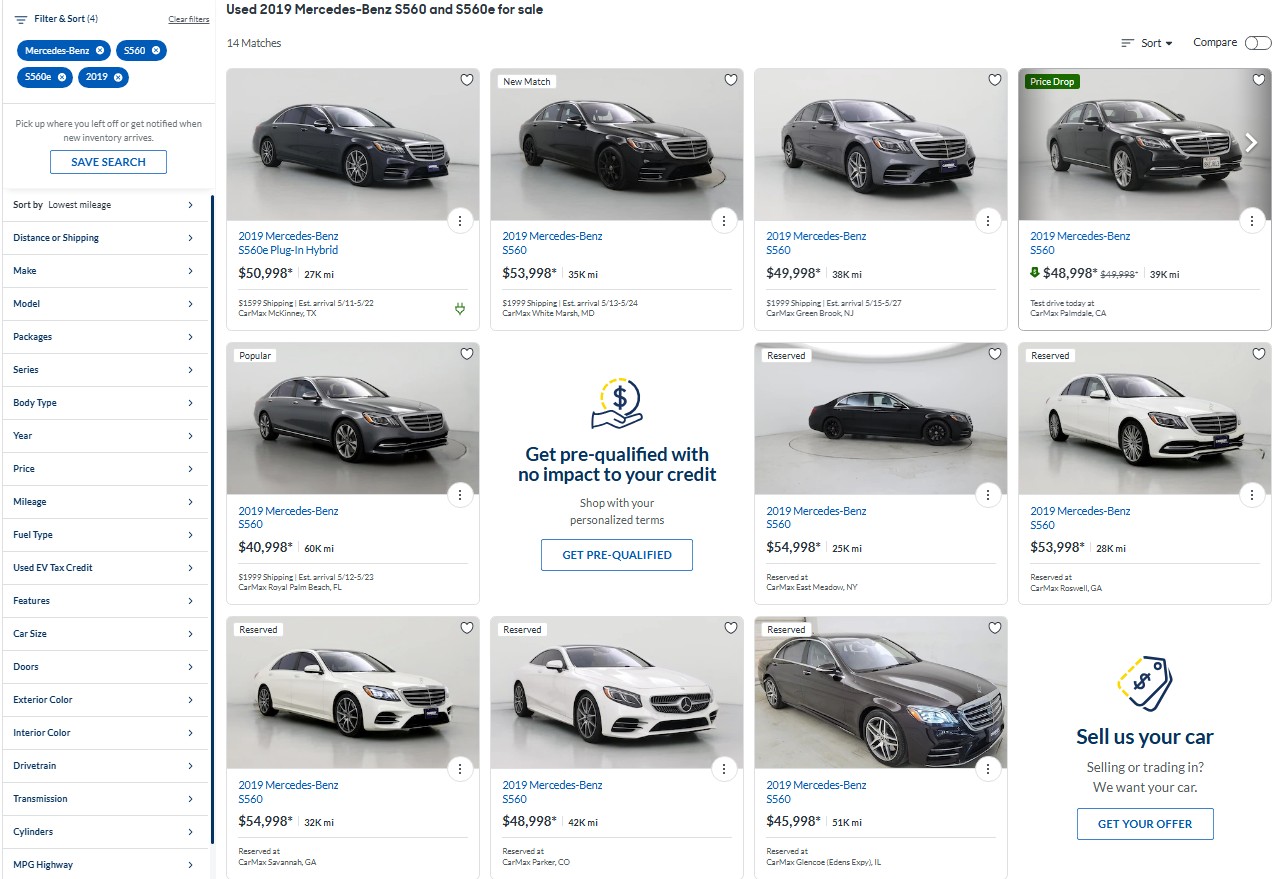Image resolution: width=1278 pixels, height=879 pixels.
Task: Toggle the Compare switch
Action: coord(1258,43)
